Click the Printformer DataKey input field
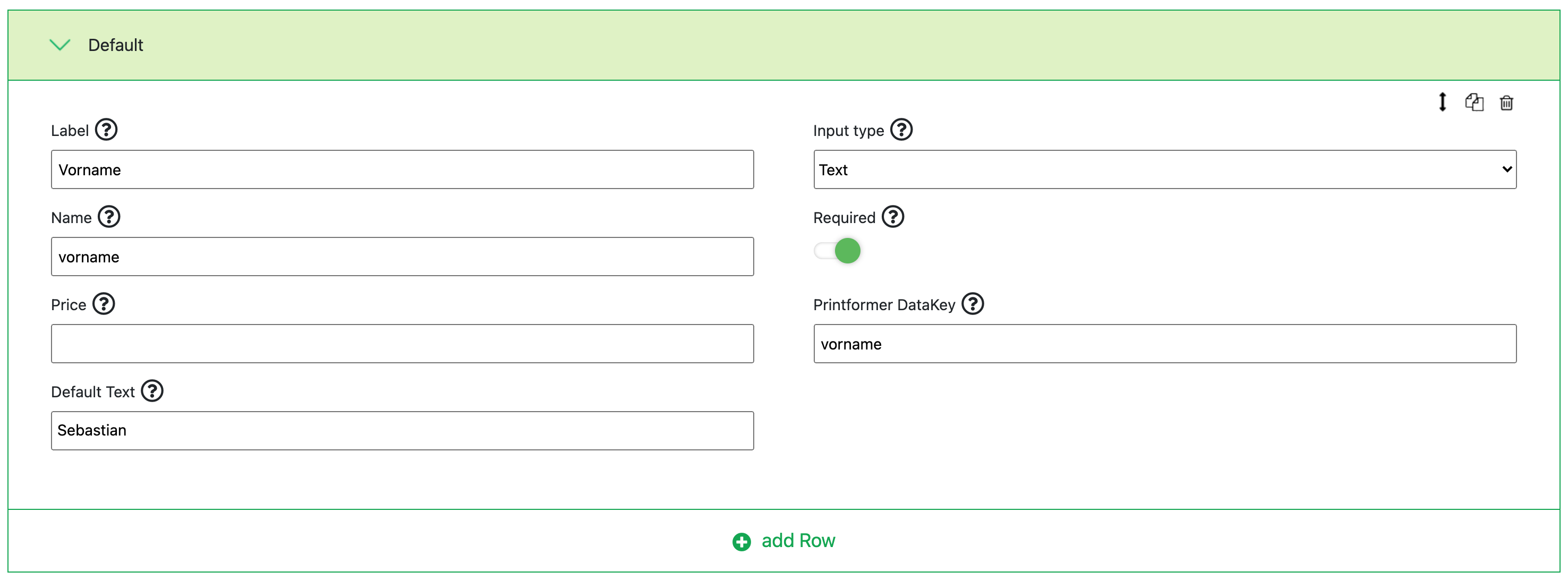The height and width of the screenshot is (580, 1568). coord(1164,343)
